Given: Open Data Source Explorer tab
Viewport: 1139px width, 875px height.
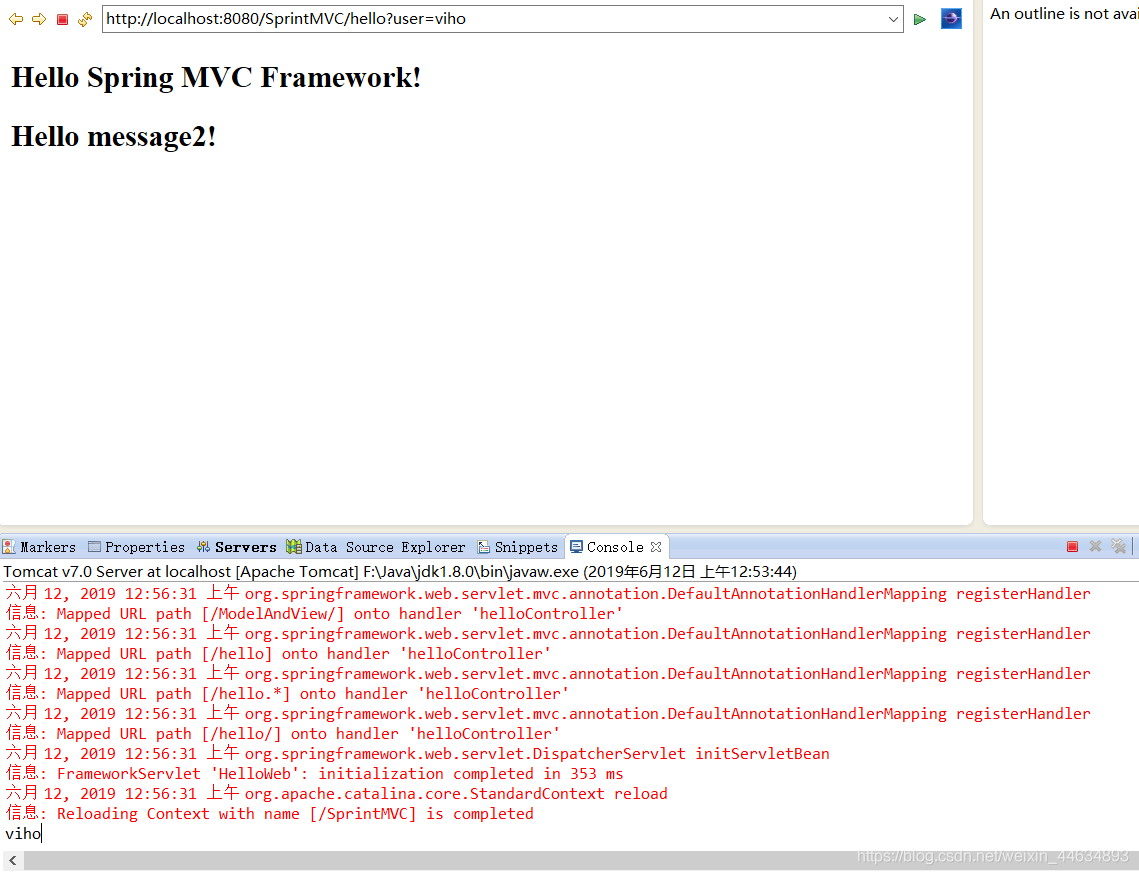Looking at the screenshot, I should point(376,547).
